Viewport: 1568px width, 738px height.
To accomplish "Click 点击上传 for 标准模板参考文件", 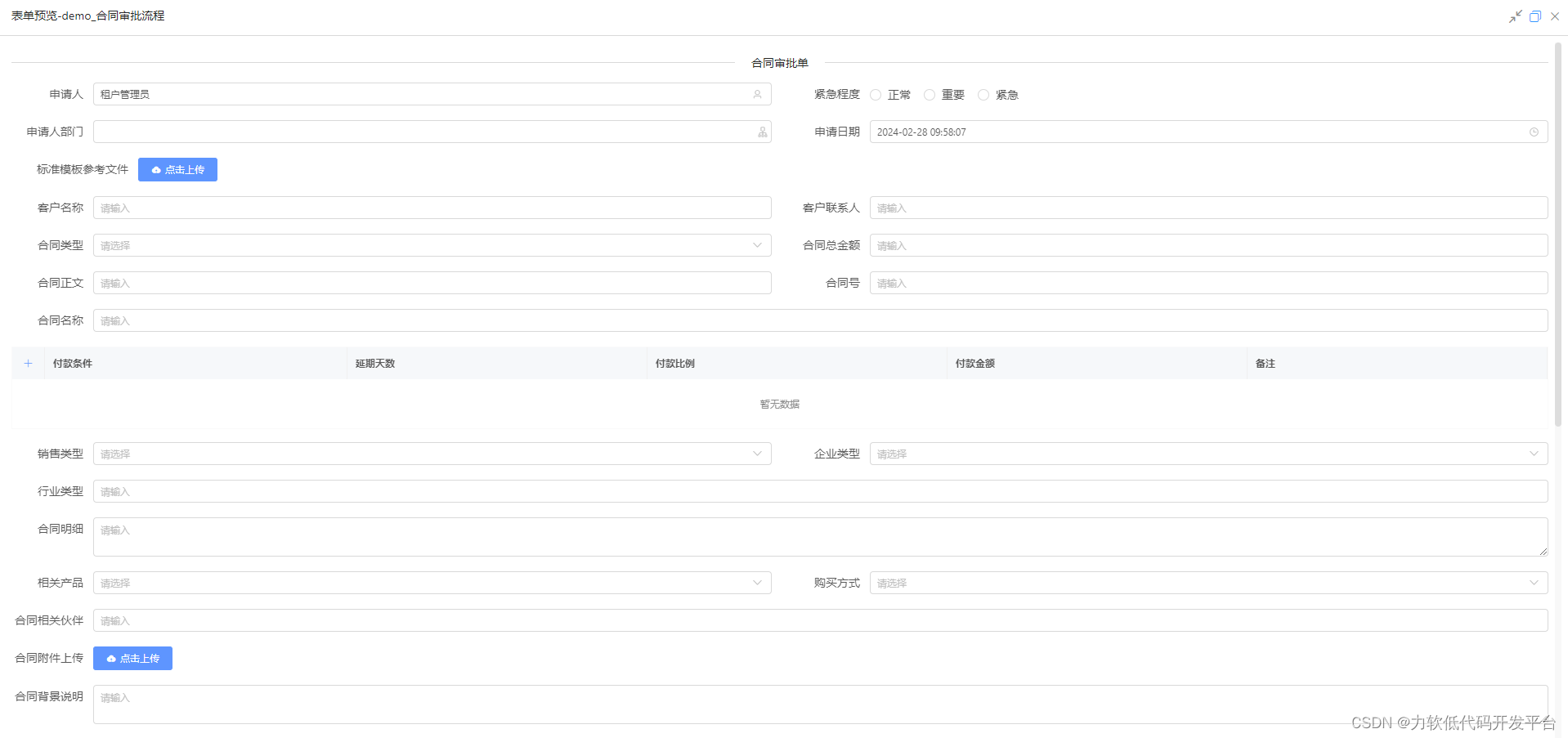I will tap(177, 170).
